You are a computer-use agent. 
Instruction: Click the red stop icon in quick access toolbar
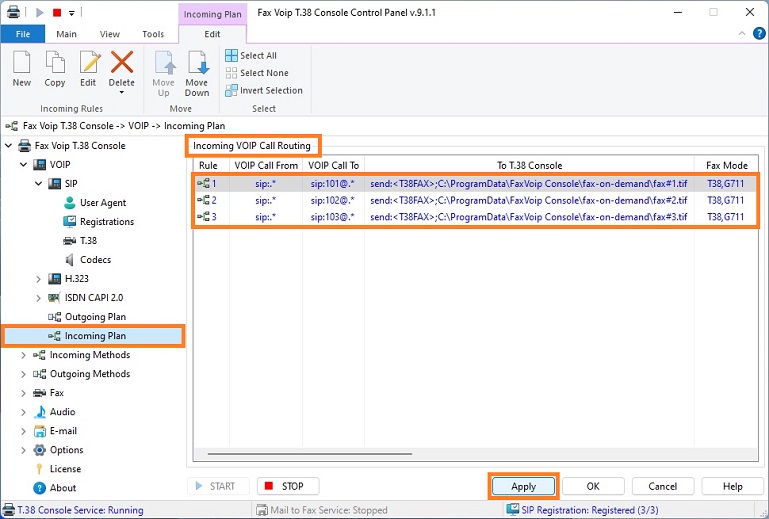pyautogui.click(x=57, y=12)
